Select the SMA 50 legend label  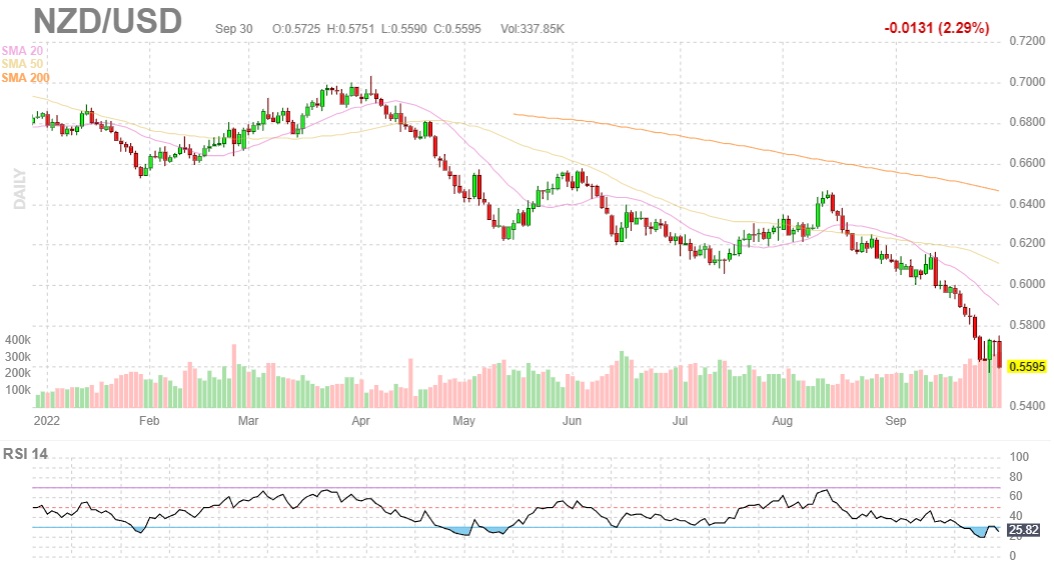tap(22, 64)
